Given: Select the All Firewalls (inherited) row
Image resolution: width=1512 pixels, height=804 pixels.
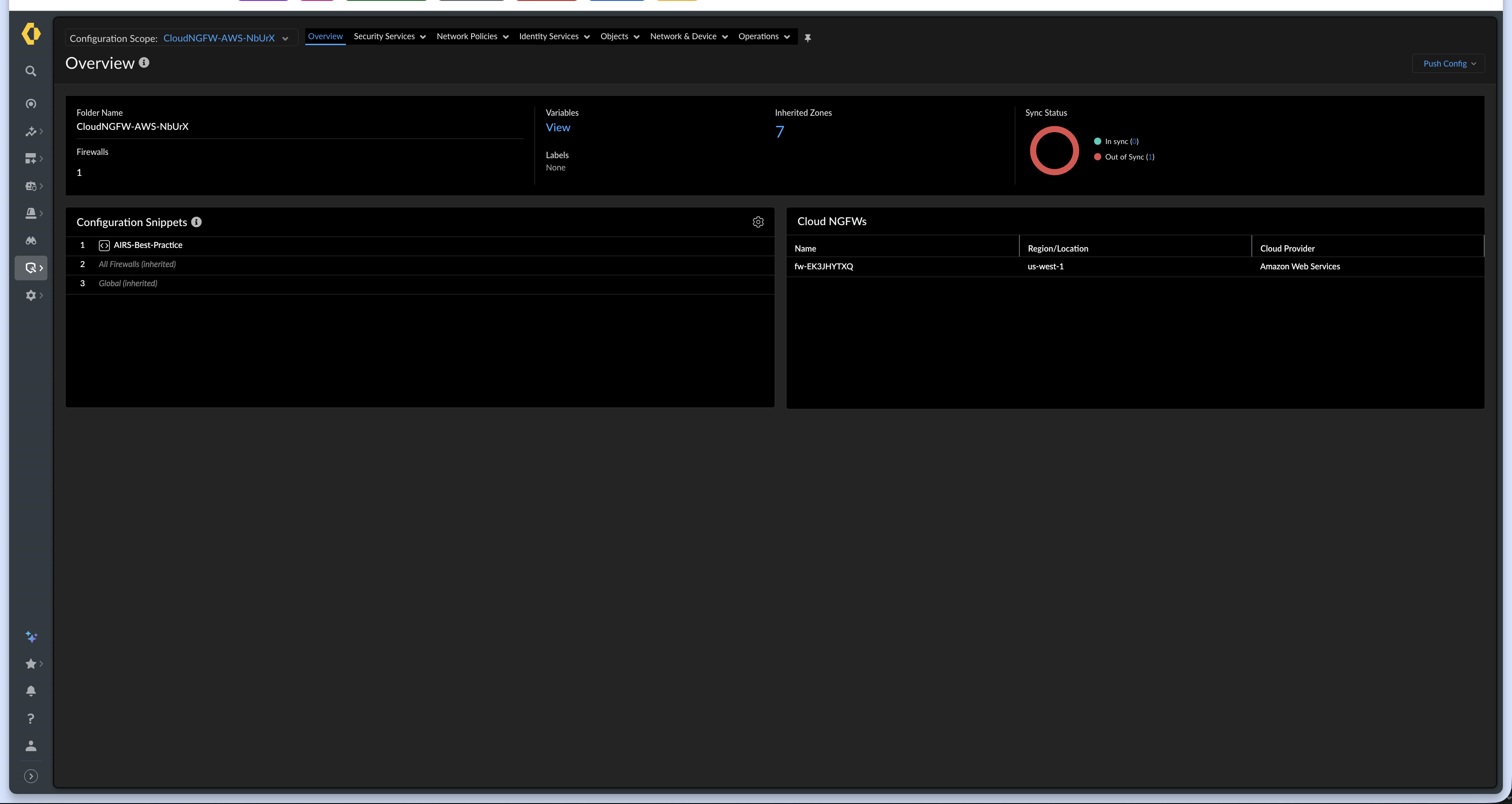Looking at the screenshot, I should click(420, 265).
